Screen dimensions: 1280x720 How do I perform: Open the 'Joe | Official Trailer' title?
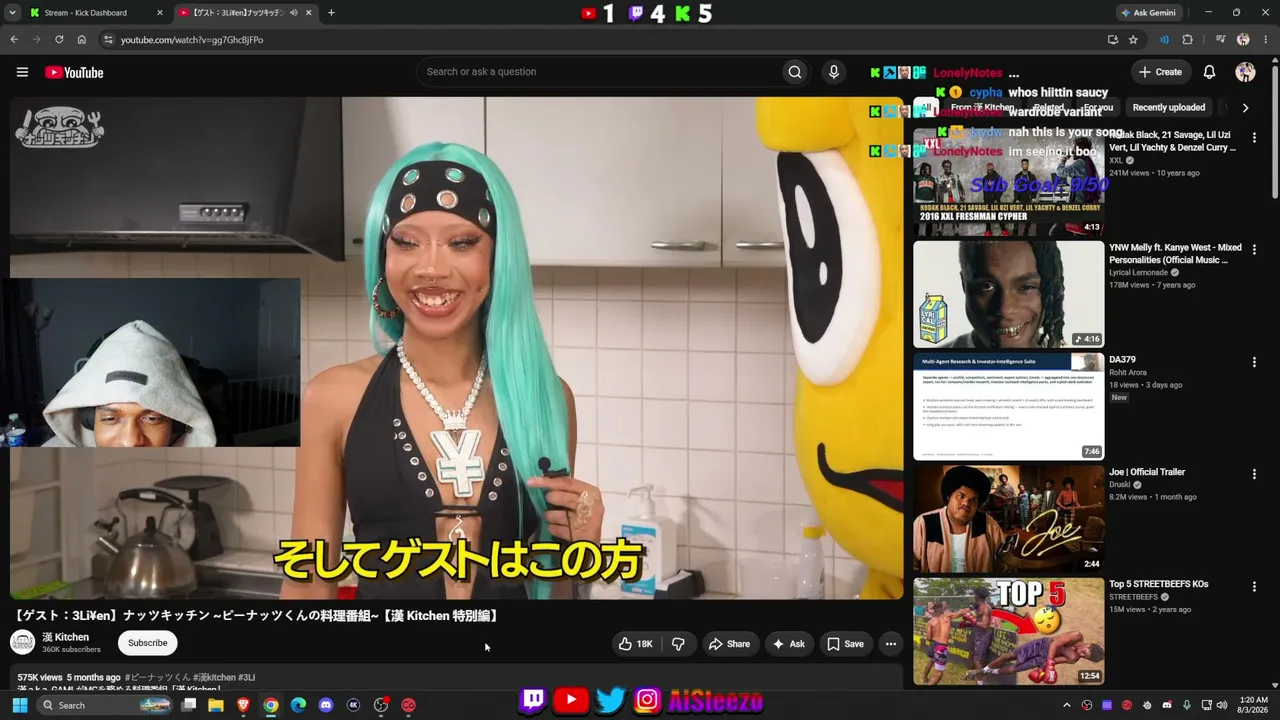click(x=1147, y=472)
